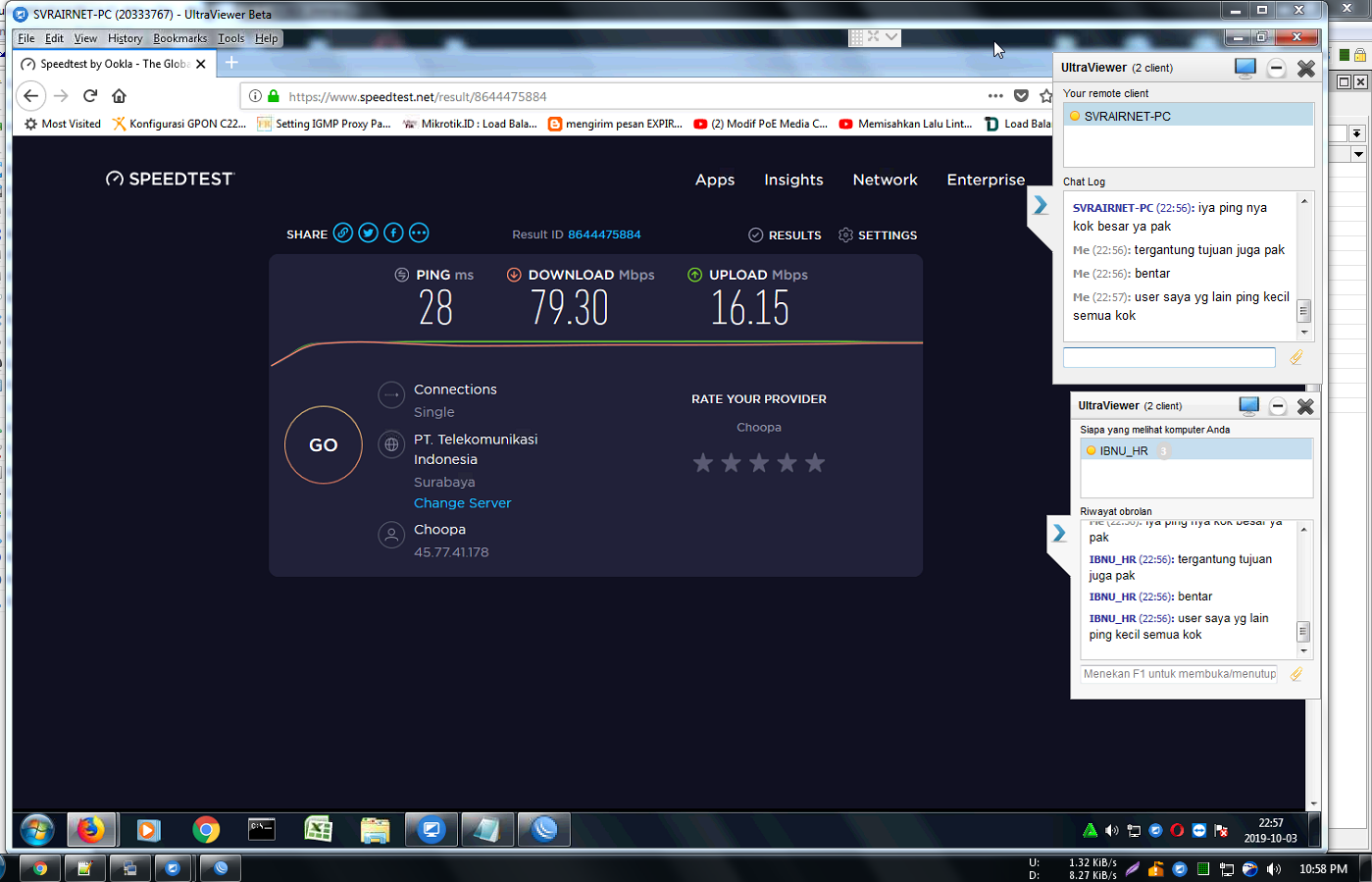Open the Most Visited bookmark
Viewport: 1372px width, 882px height.
click(63, 124)
